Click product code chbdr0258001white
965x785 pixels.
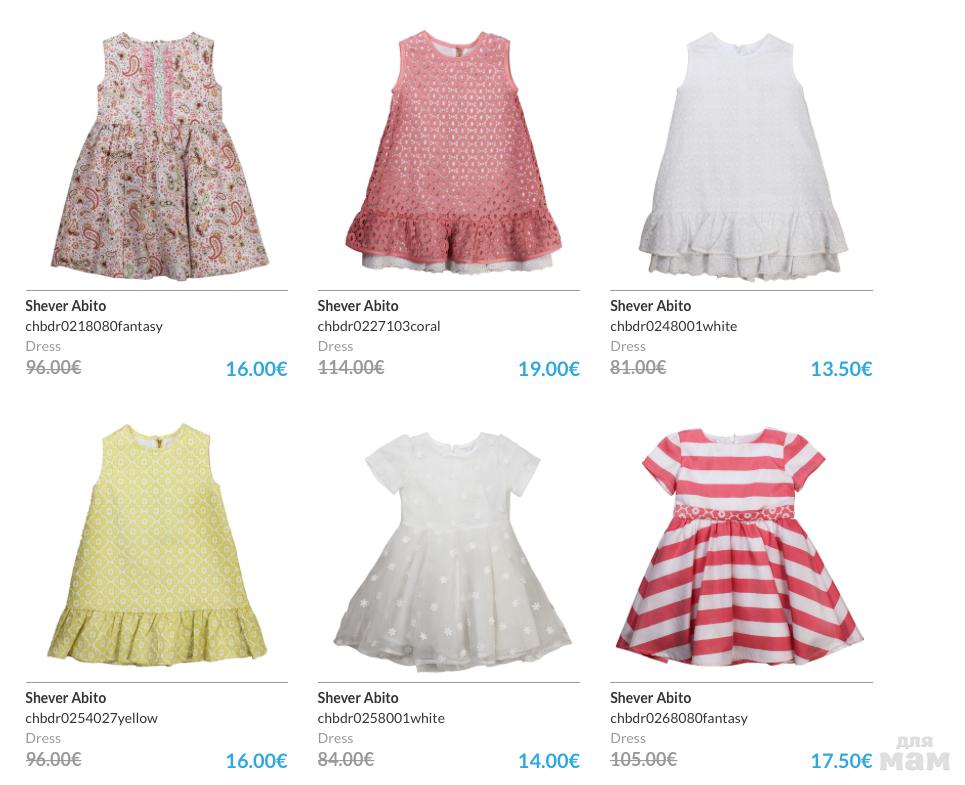click(381, 718)
